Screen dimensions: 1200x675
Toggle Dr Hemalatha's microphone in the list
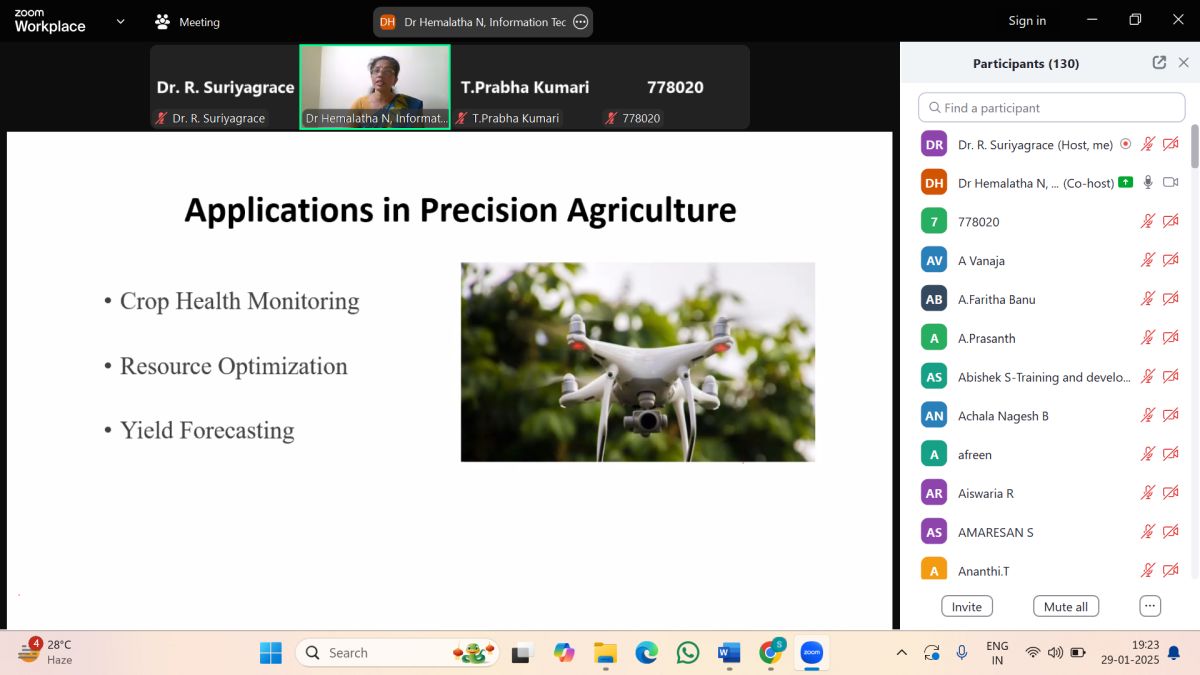(x=1148, y=183)
